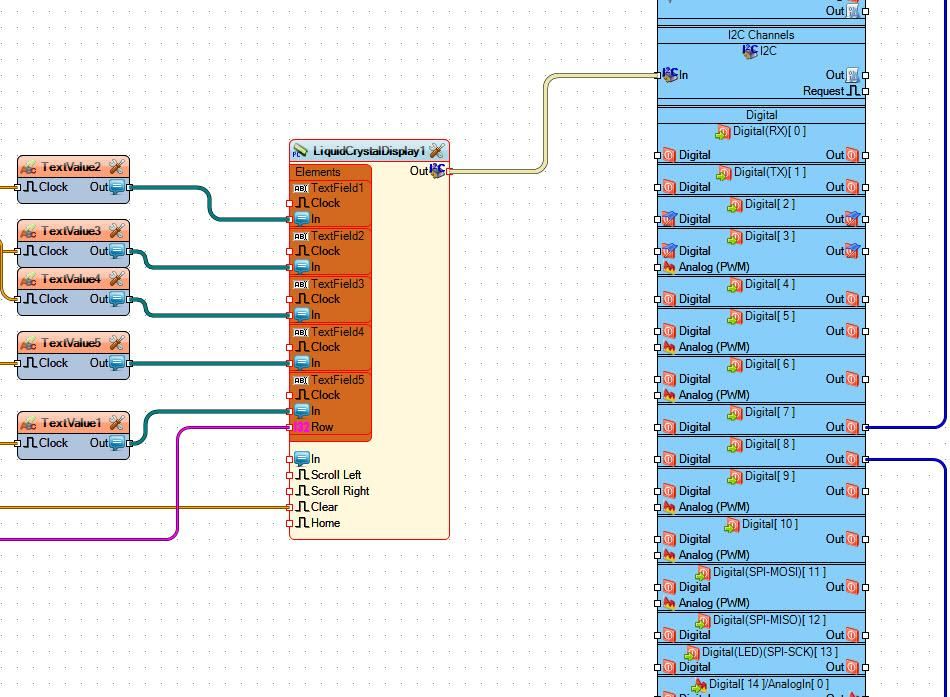Select TextValue1 Clock input pin
The width and height of the screenshot is (950, 697).
click(31, 443)
